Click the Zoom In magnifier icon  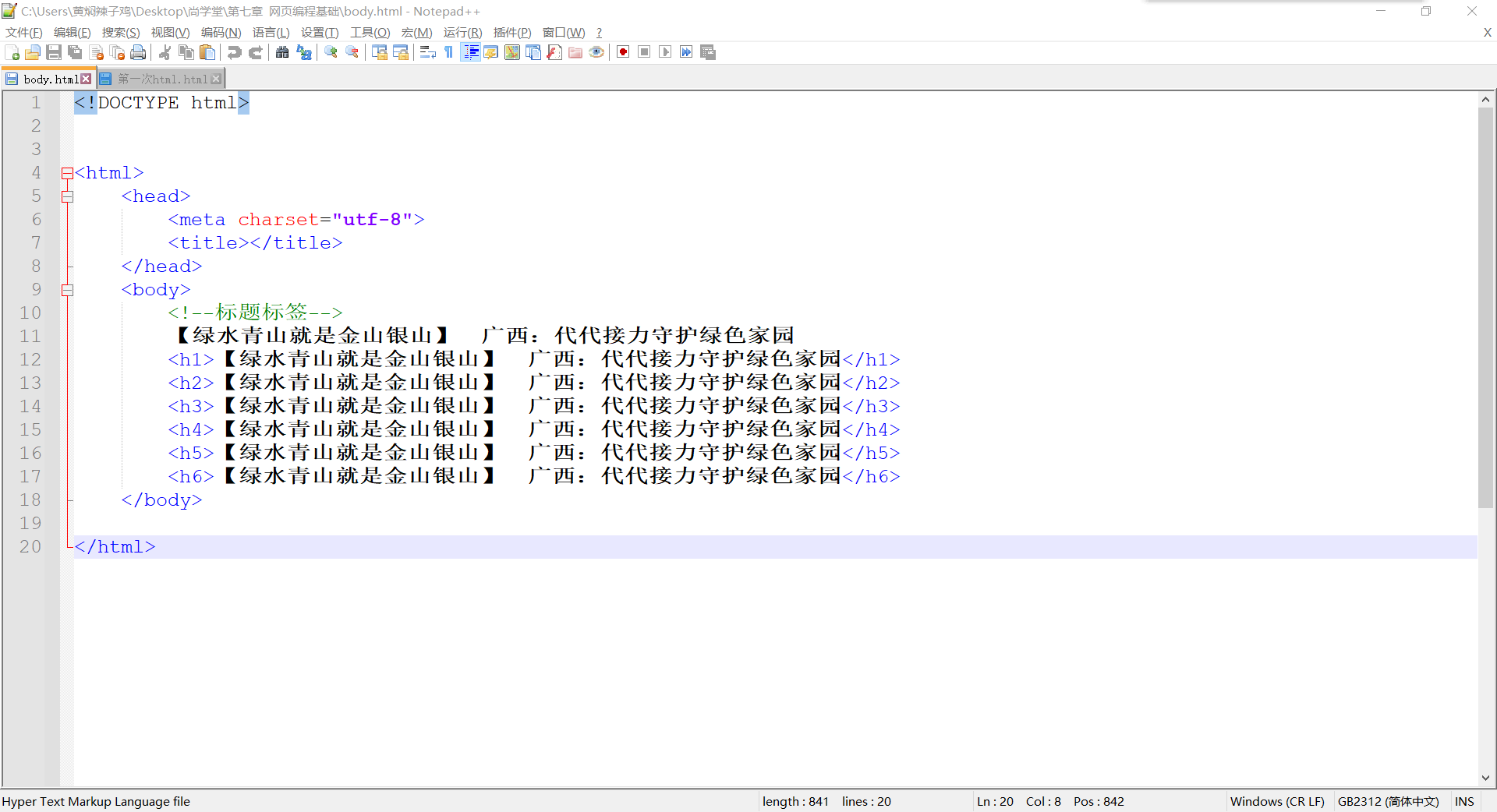click(x=331, y=52)
